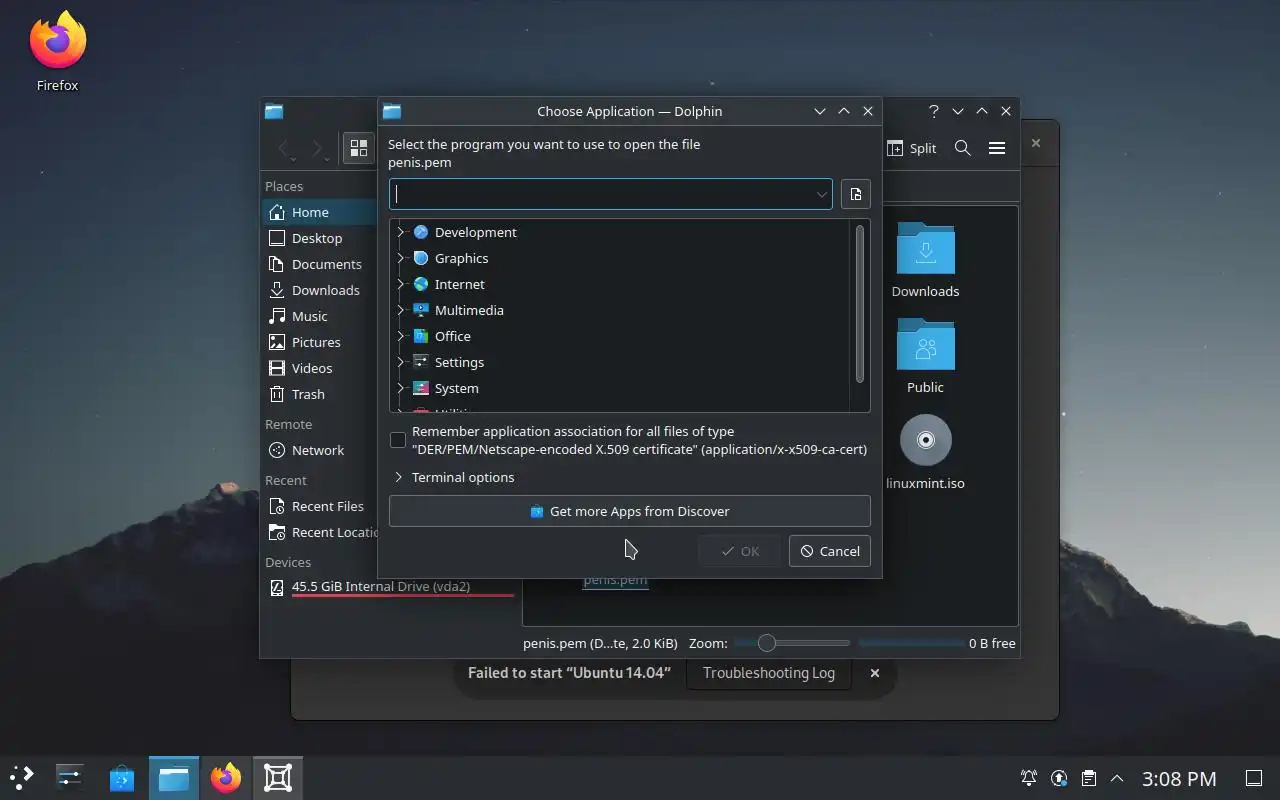Expand hidden system tray icons arrow
This screenshot has height=800, width=1280.
(1117, 778)
